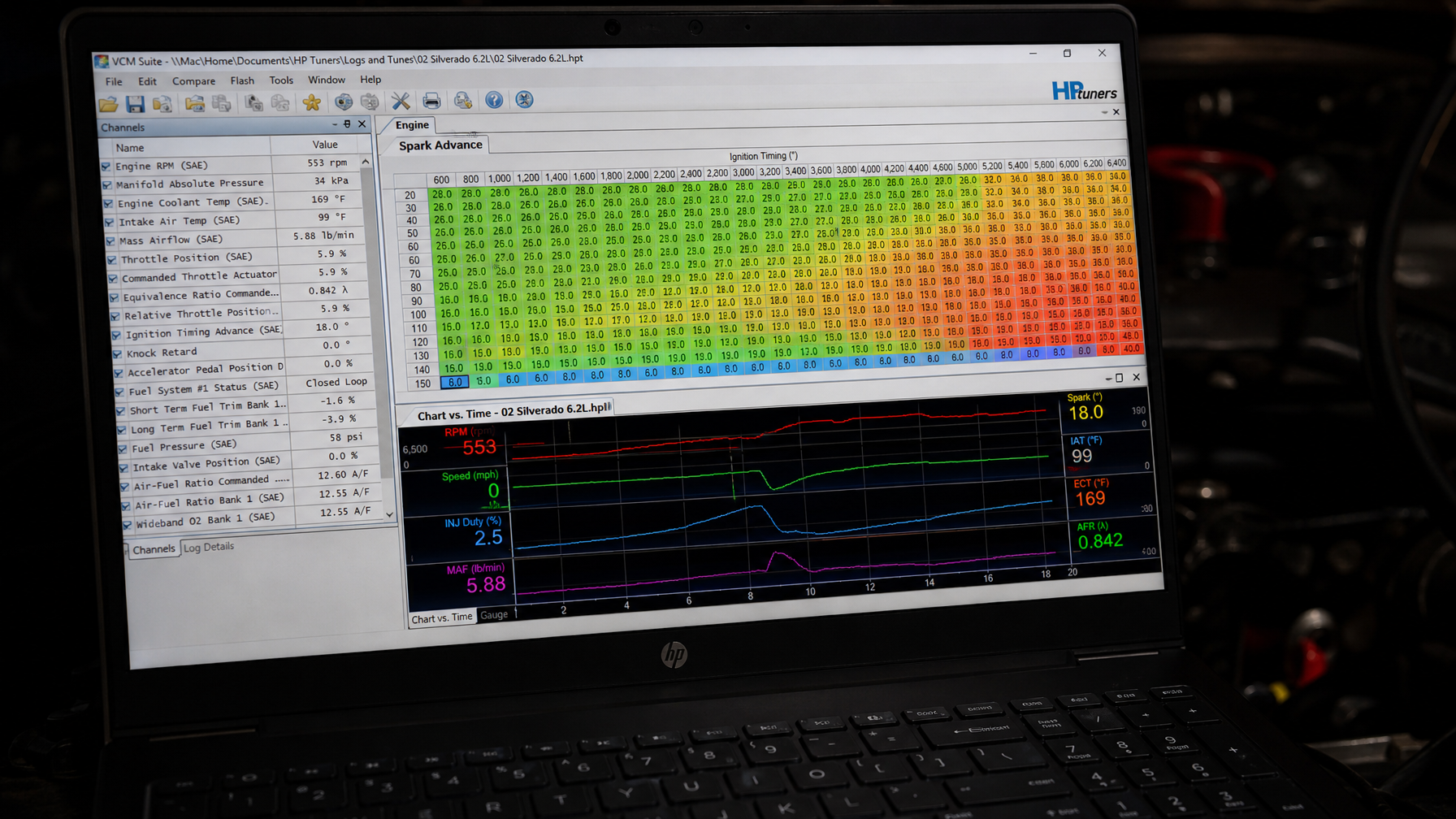The image size is (1456, 819).
Task: Toggle the Fuel Pressure (SAE) checkbox
Action: tap(123, 448)
